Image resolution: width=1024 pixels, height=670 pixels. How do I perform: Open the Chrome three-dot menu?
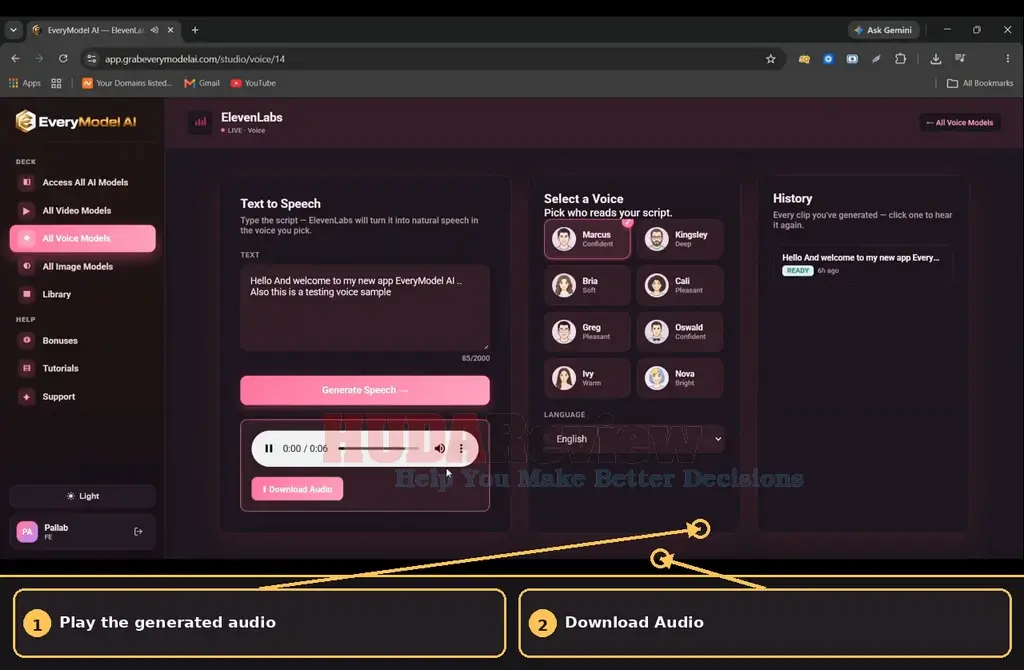point(1008,59)
